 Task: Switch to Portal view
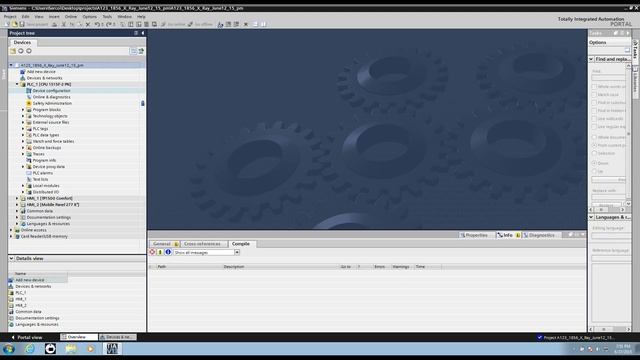[x=27, y=338]
